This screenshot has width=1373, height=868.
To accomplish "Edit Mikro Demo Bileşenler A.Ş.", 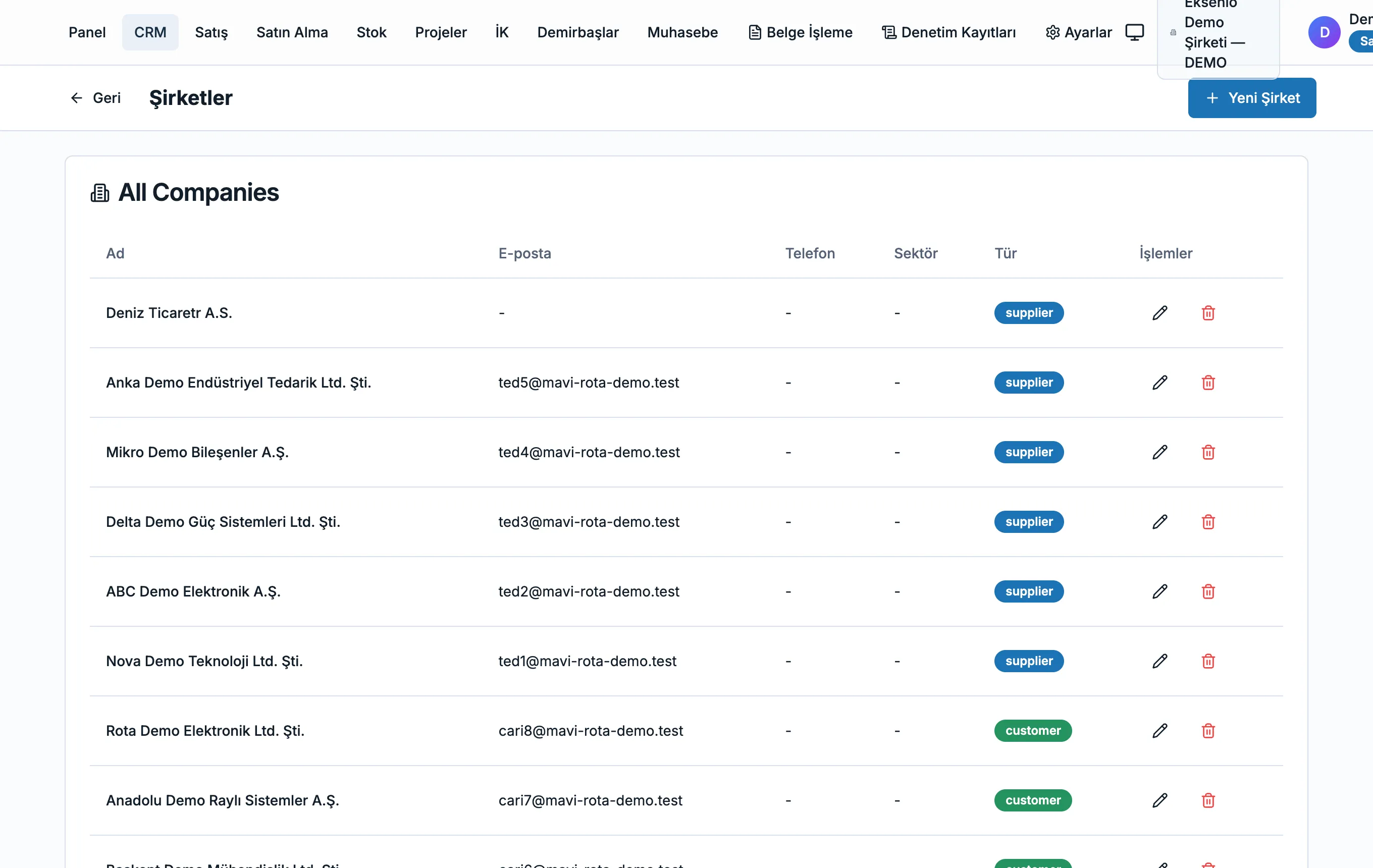I will 1160,452.
